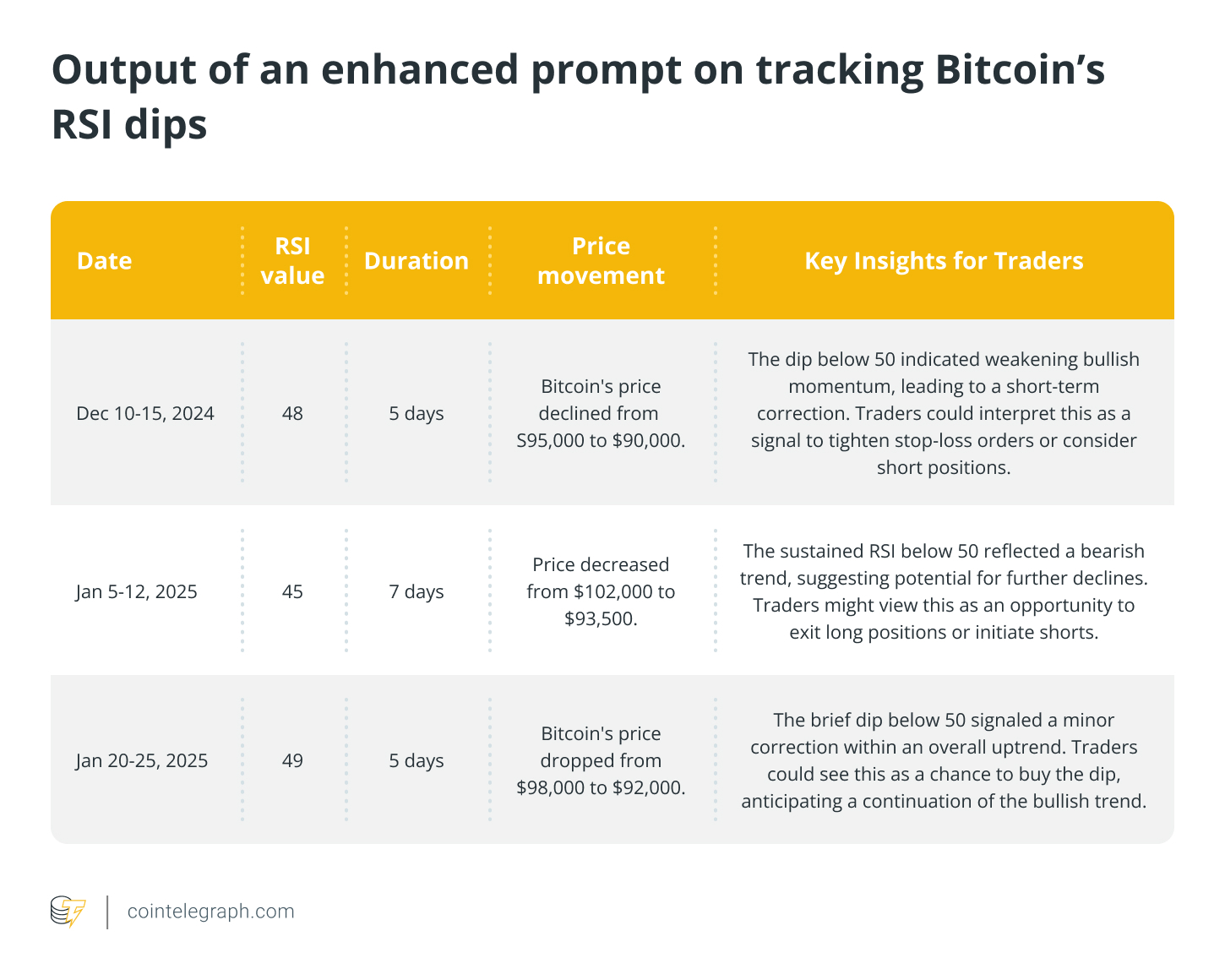Open the cointelegraph.com link

tap(210, 912)
